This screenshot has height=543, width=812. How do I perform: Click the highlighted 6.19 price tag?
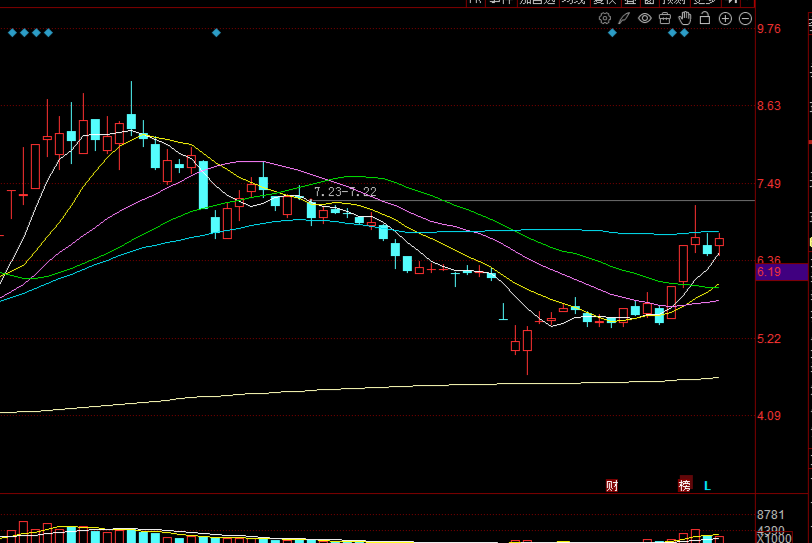click(x=781, y=272)
